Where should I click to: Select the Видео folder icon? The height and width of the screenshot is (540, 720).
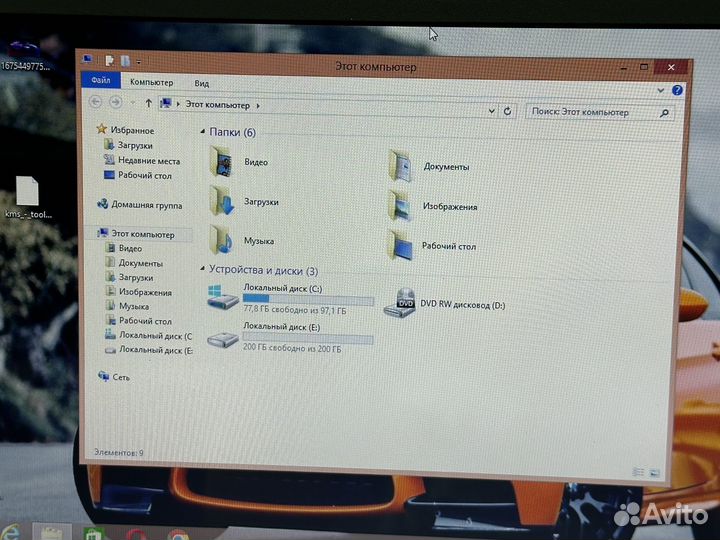(x=221, y=161)
